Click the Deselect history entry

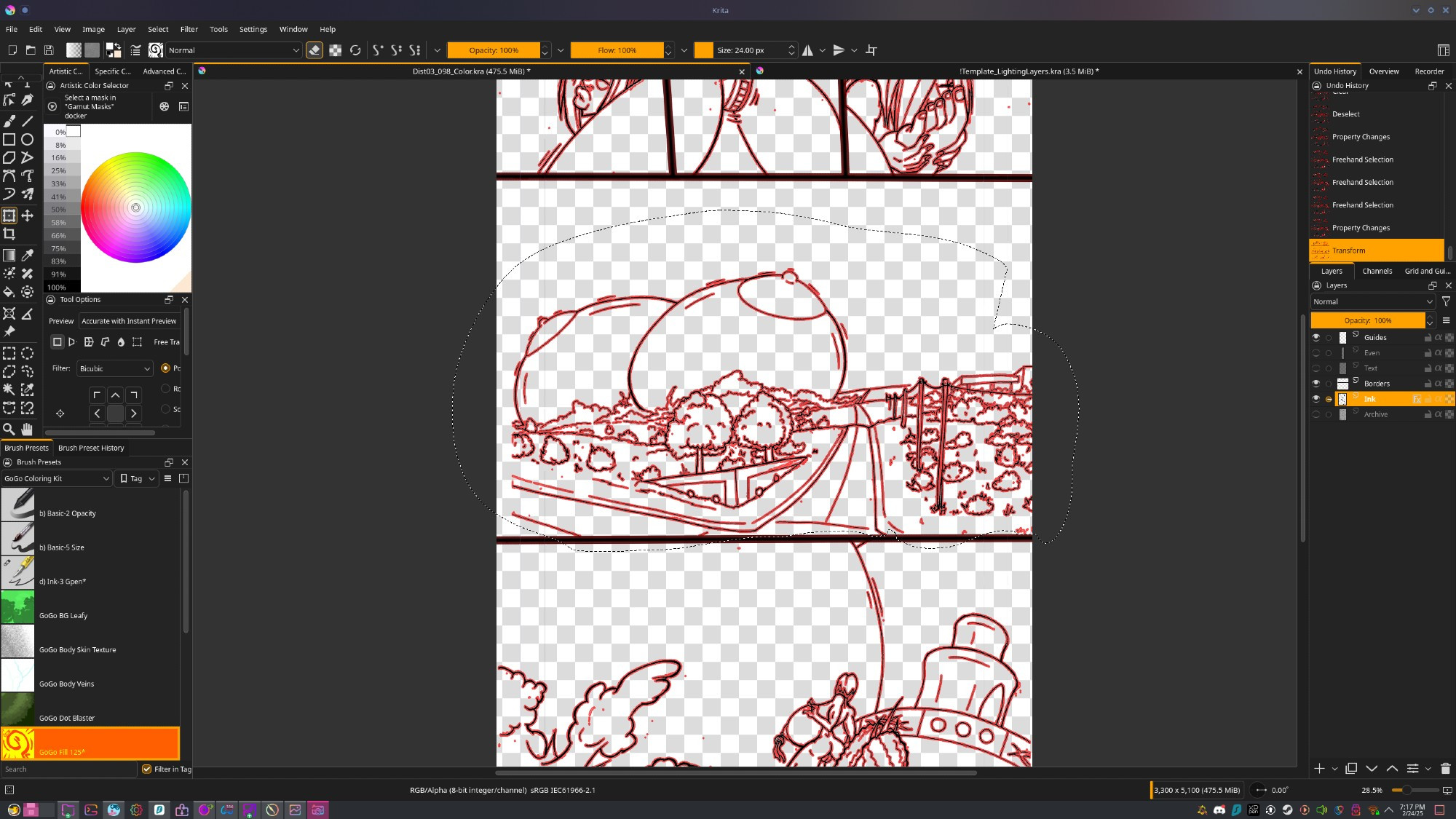1345,114
